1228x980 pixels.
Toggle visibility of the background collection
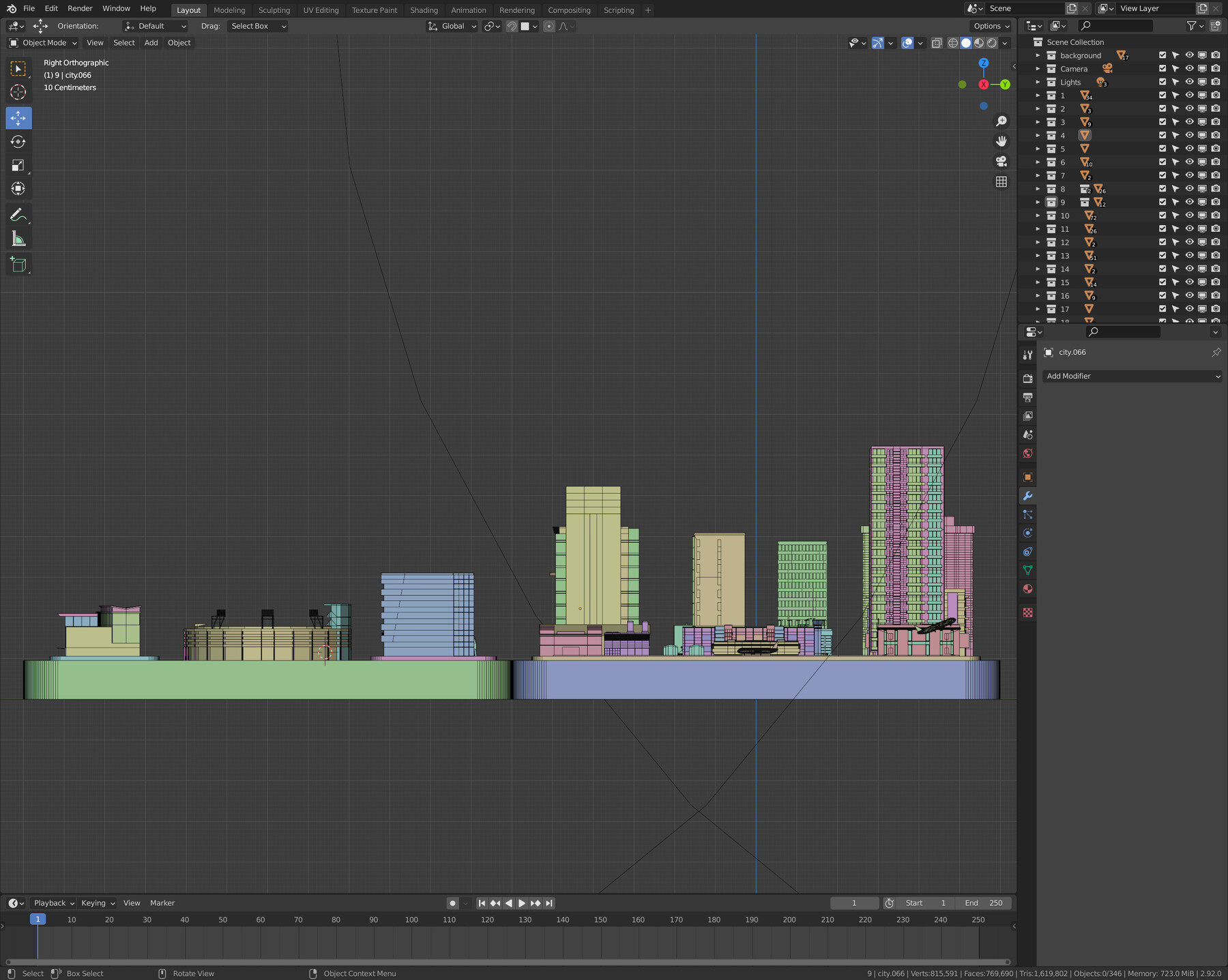pyautogui.click(x=1189, y=55)
